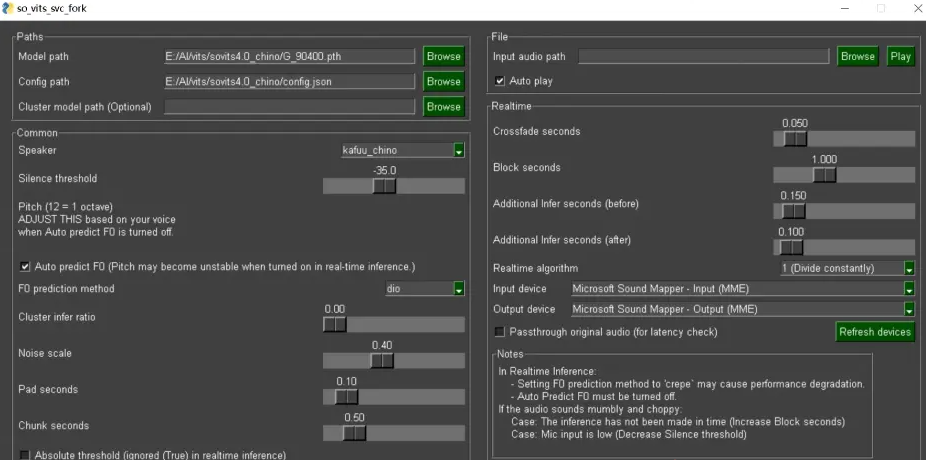Screen dimensions: 926x460
Task: Click the Cluster infer ratio slider
Action: pos(394,325)
